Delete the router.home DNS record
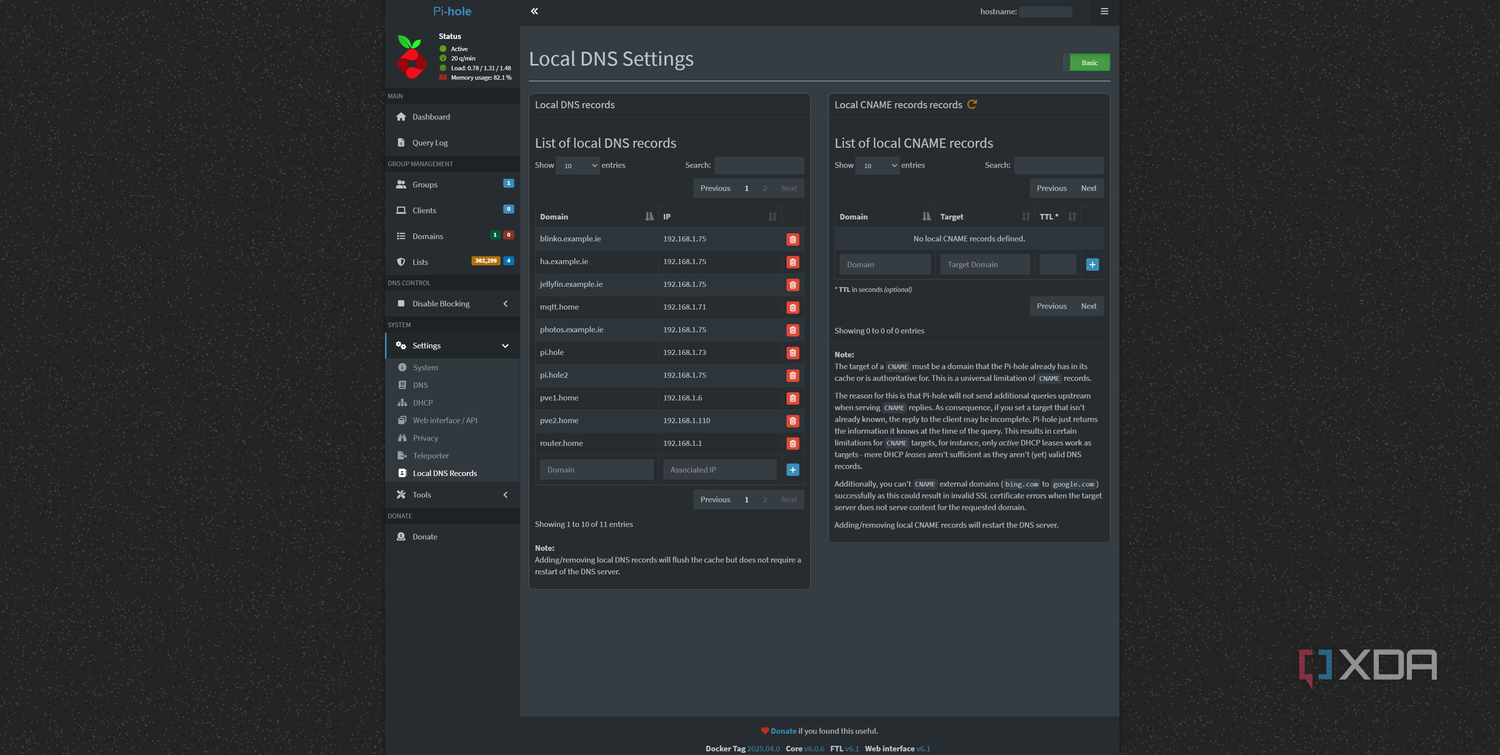The image size is (1500, 755). [792, 443]
